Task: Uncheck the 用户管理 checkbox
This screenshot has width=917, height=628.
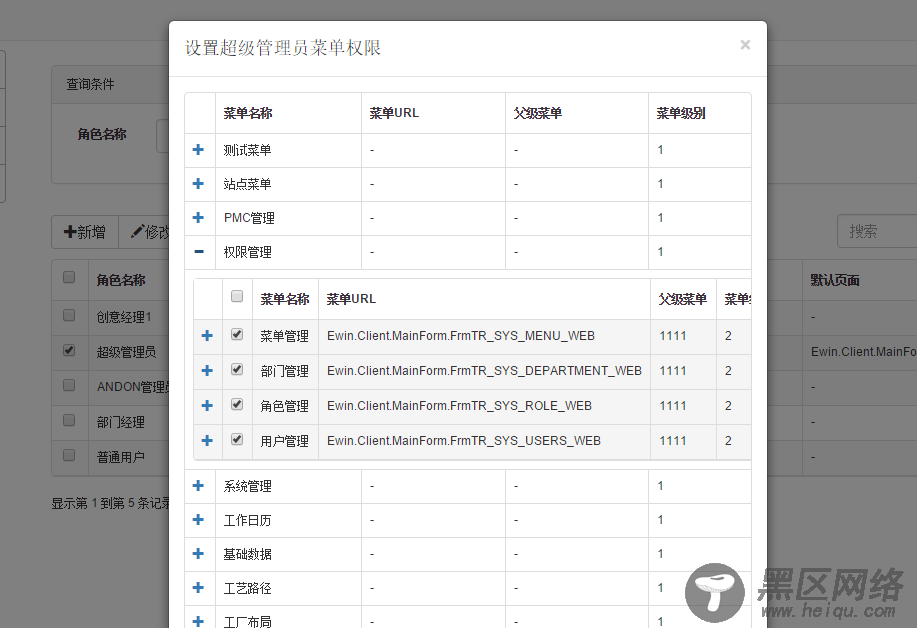Action: click(x=237, y=440)
